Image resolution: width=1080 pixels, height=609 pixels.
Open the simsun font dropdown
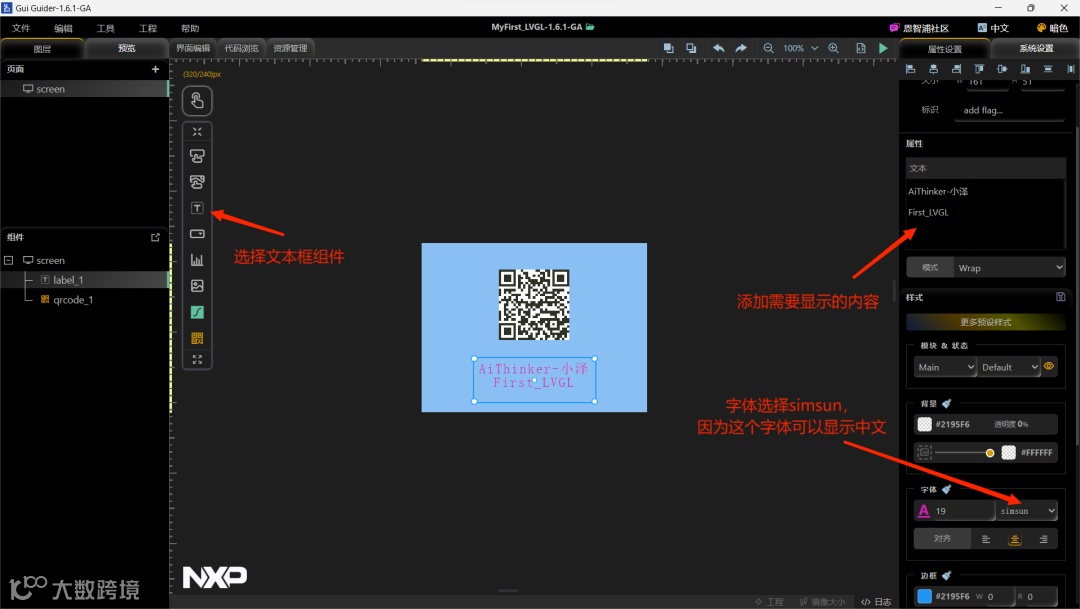[x=1027, y=511]
